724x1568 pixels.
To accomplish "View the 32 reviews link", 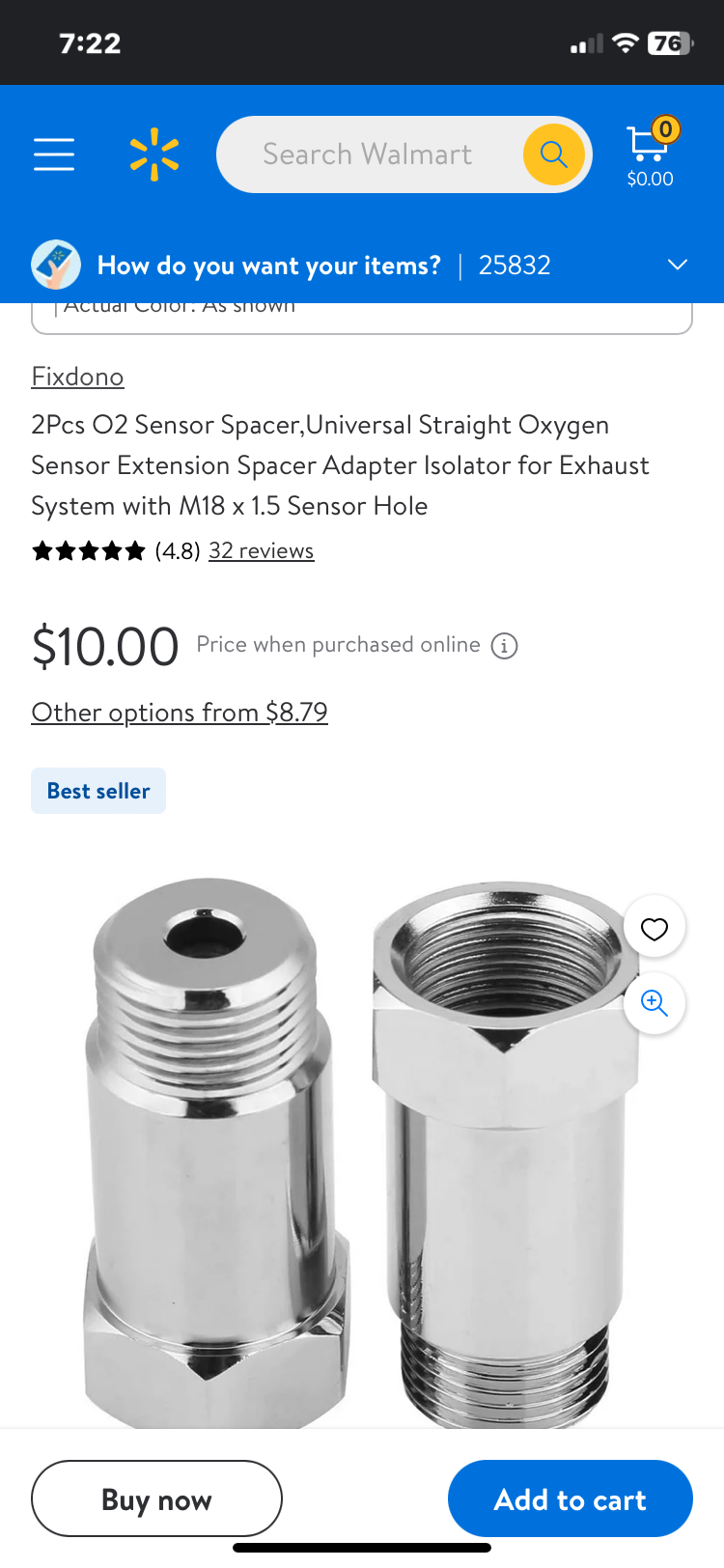I will pos(262,550).
